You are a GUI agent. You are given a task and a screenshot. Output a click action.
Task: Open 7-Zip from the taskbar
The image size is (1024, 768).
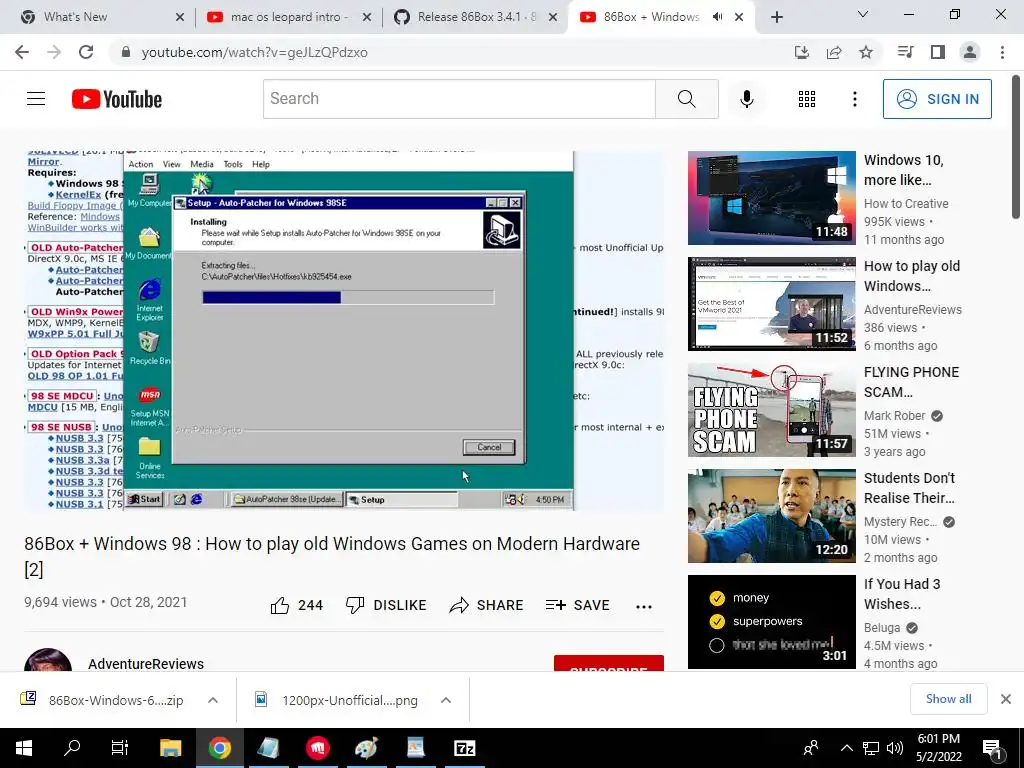click(464, 748)
